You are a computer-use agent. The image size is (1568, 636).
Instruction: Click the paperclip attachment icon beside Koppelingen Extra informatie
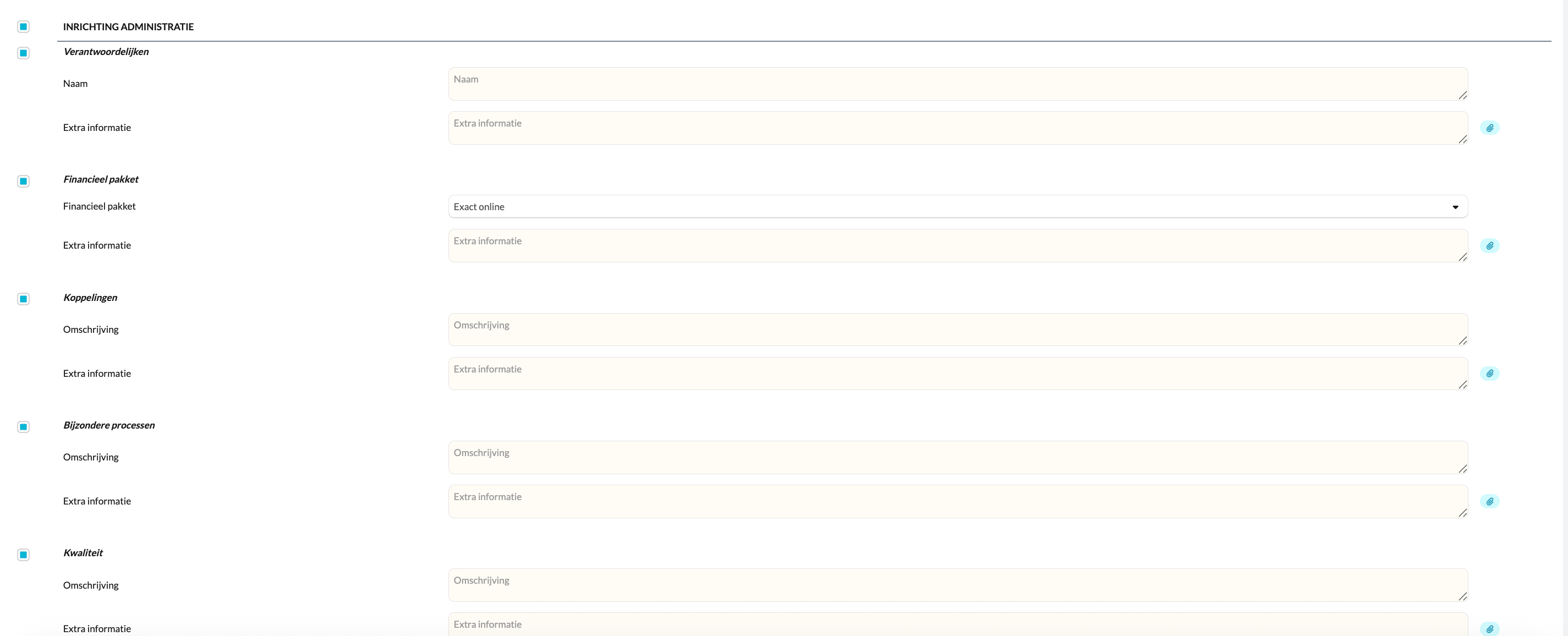(x=1489, y=374)
